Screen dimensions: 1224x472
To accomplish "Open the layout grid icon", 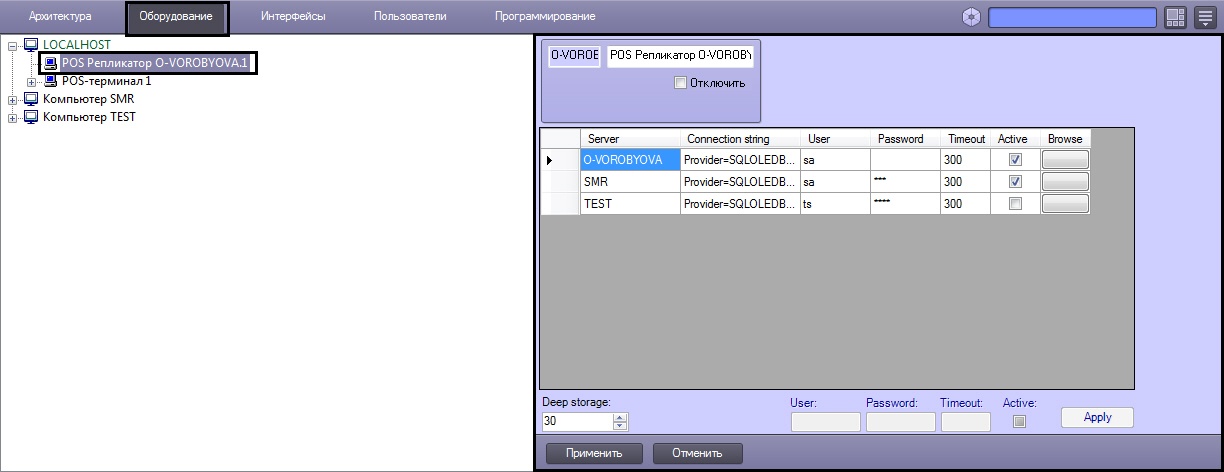I will (1175, 17).
